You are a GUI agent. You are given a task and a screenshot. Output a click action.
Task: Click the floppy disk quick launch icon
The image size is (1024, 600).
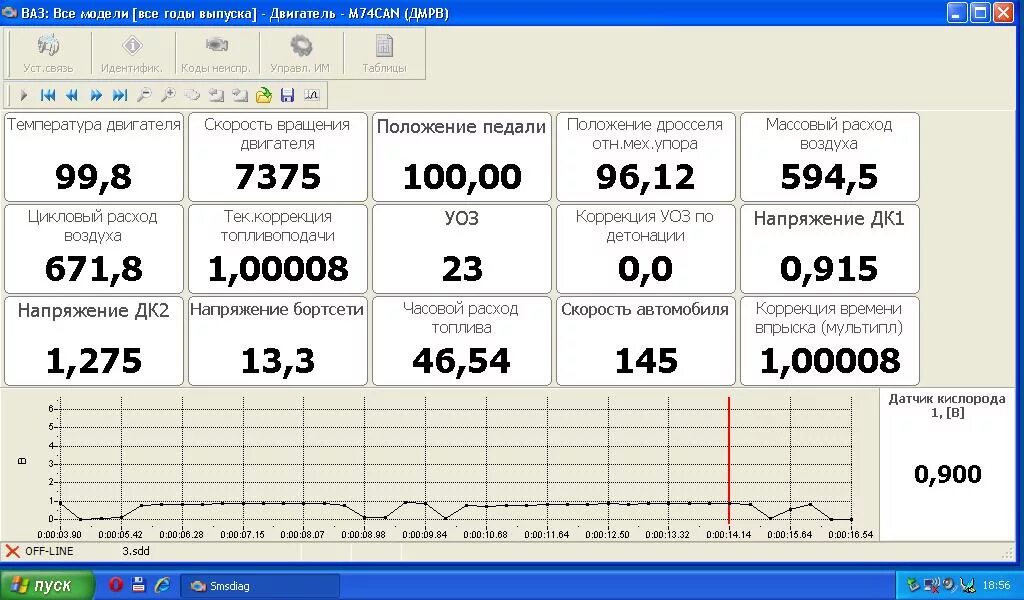(x=138, y=584)
